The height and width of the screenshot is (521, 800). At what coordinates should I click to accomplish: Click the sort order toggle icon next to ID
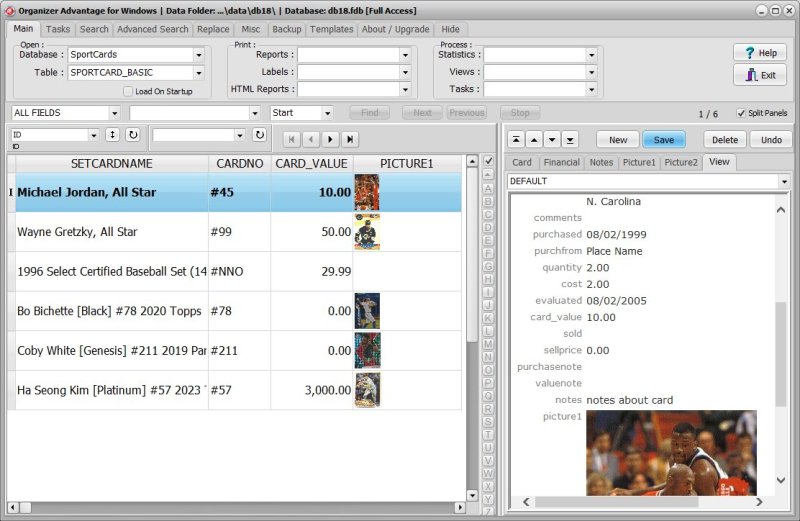click(x=112, y=135)
